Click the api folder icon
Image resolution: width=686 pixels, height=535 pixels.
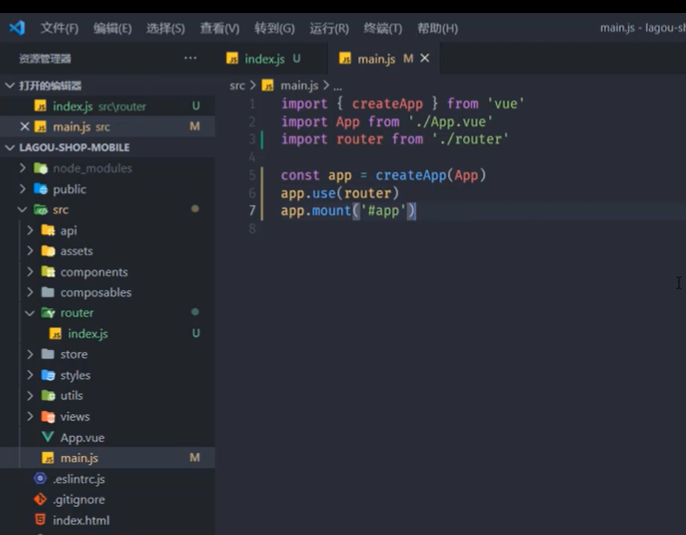point(48,230)
